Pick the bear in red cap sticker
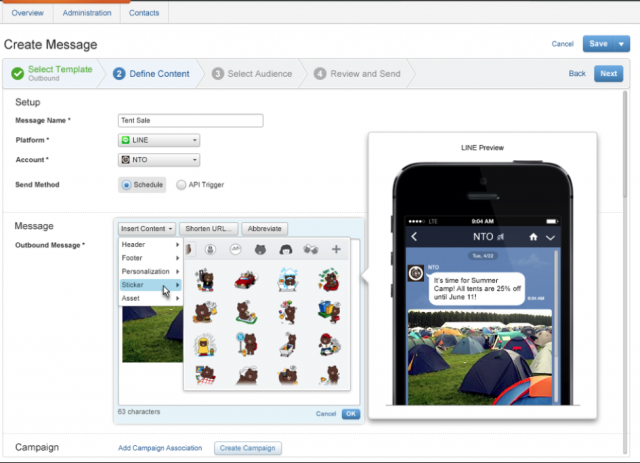Image resolution: width=640 pixels, height=463 pixels. coord(329,345)
